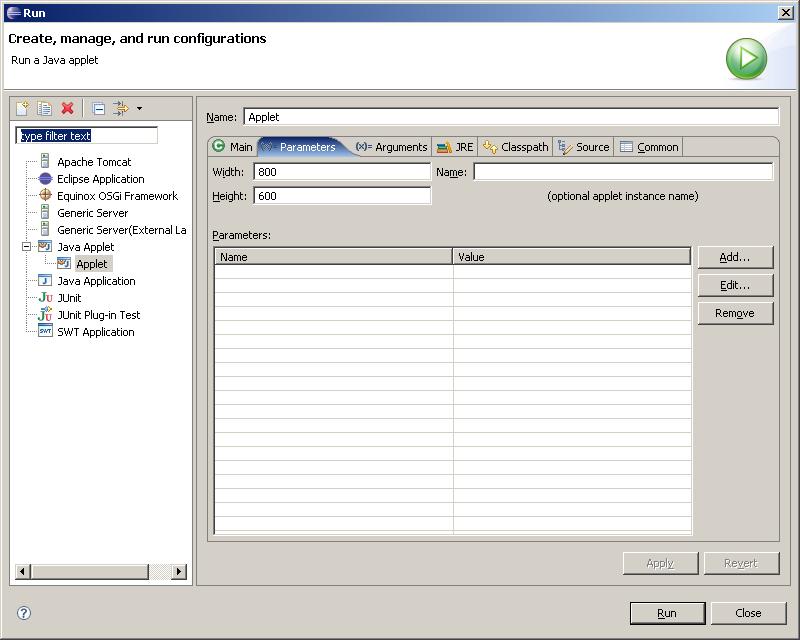Screen dimensions: 800x640
Task: Select JUnit Plug-in Test configuration type
Action: 98,315
